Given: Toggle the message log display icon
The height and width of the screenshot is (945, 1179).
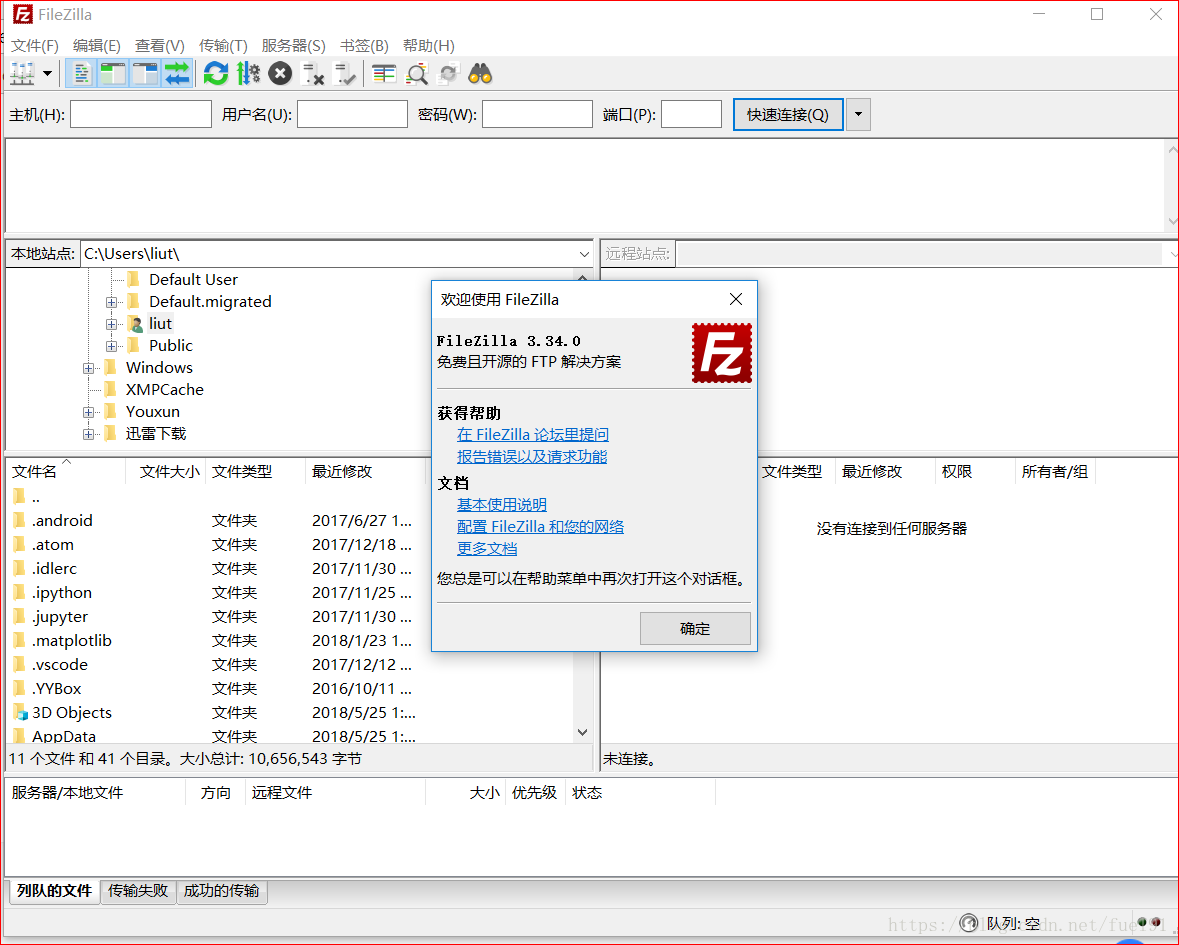Looking at the screenshot, I should (82, 74).
